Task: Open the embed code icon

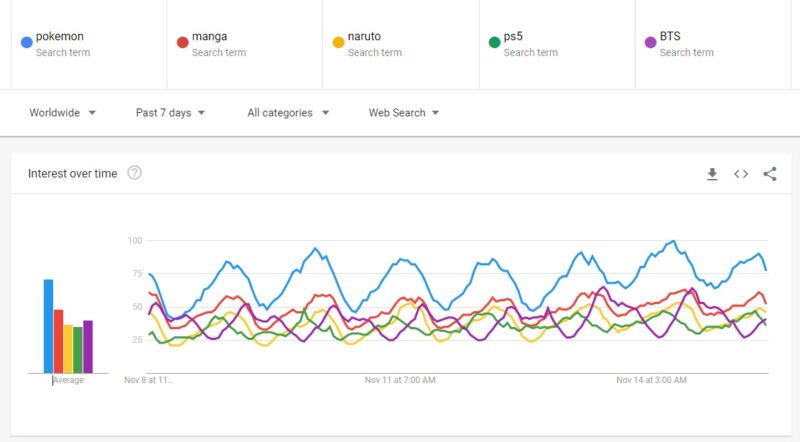Action: point(741,174)
